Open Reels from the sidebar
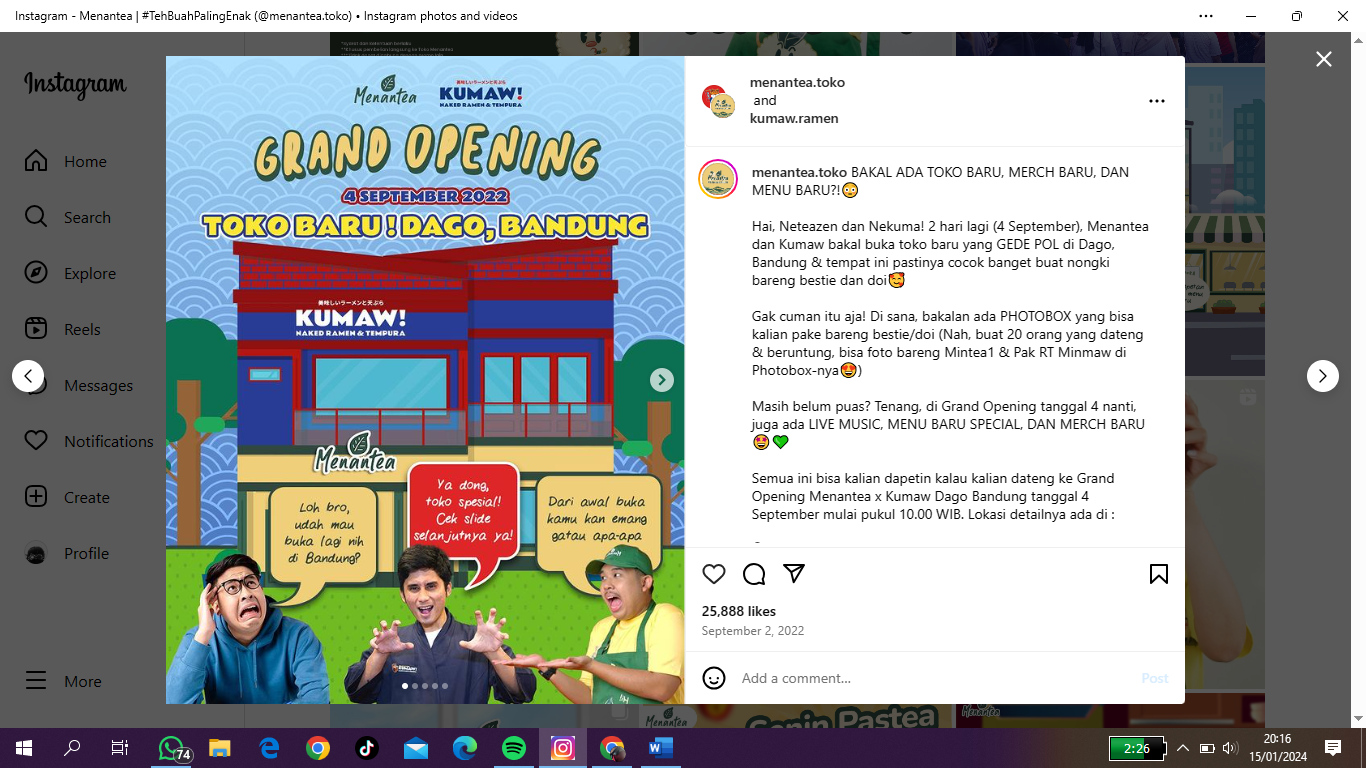The height and width of the screenshot is (768, 1366). [x=82, y=330]
